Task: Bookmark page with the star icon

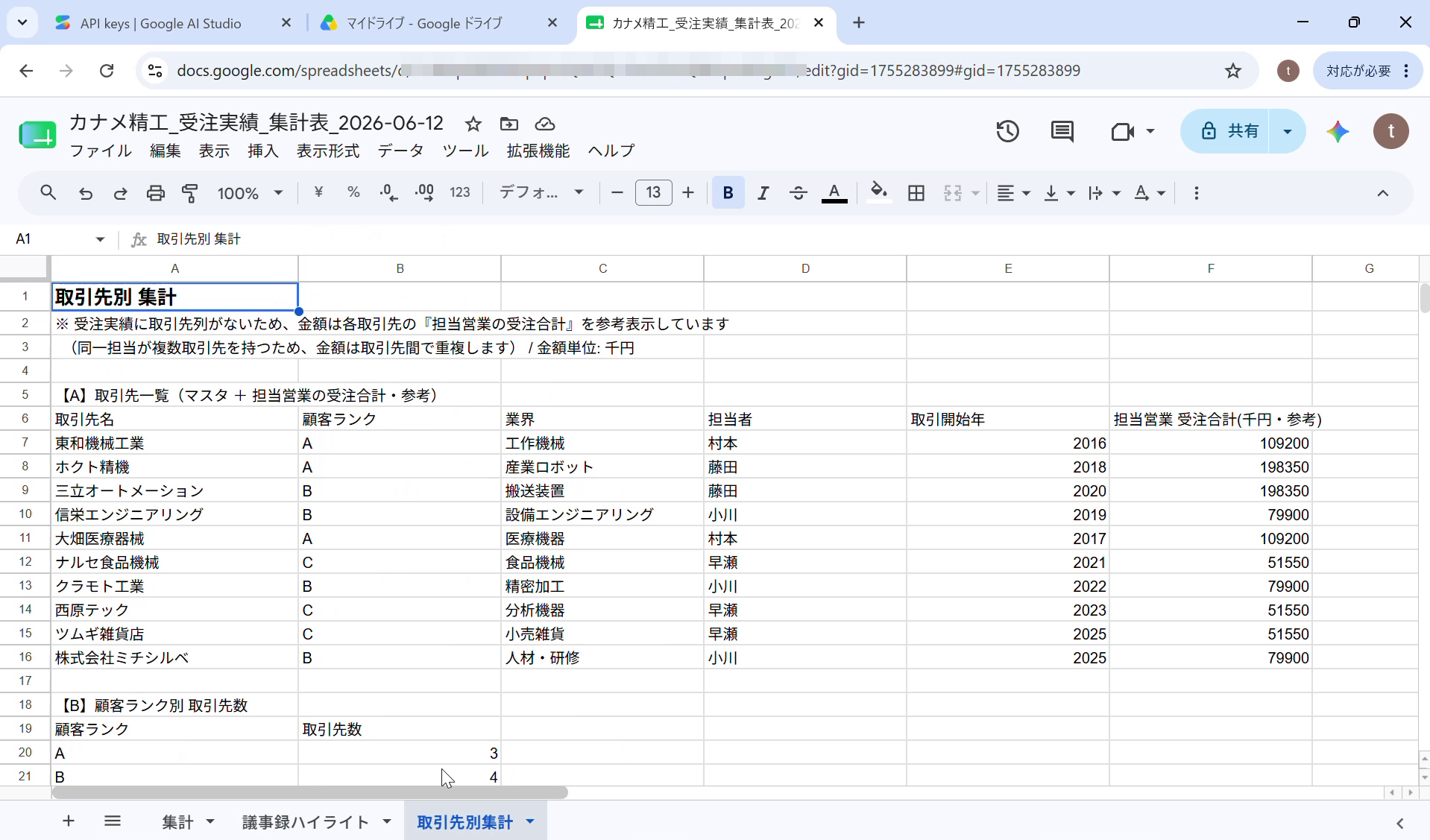Action: pos(1233,71)
